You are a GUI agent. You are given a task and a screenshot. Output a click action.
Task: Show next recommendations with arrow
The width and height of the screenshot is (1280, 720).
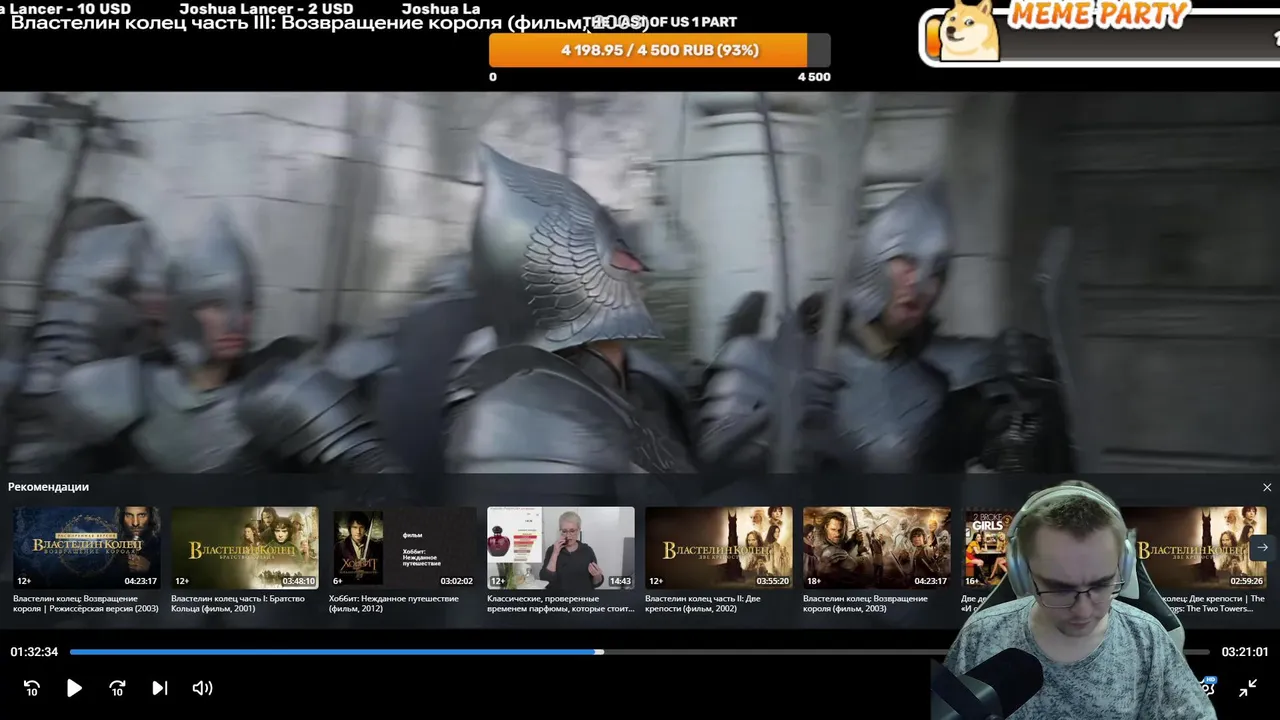point(1262,547)
